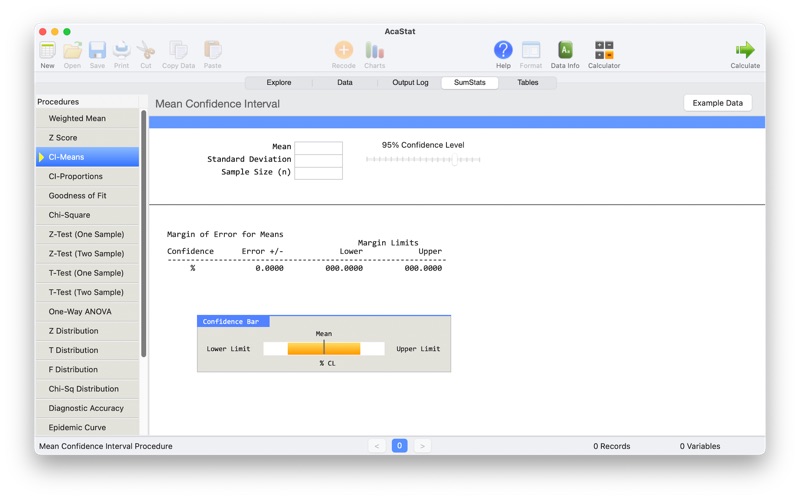Click the Sample Size (n) field

pyautogui.click(x=318, y=173)
